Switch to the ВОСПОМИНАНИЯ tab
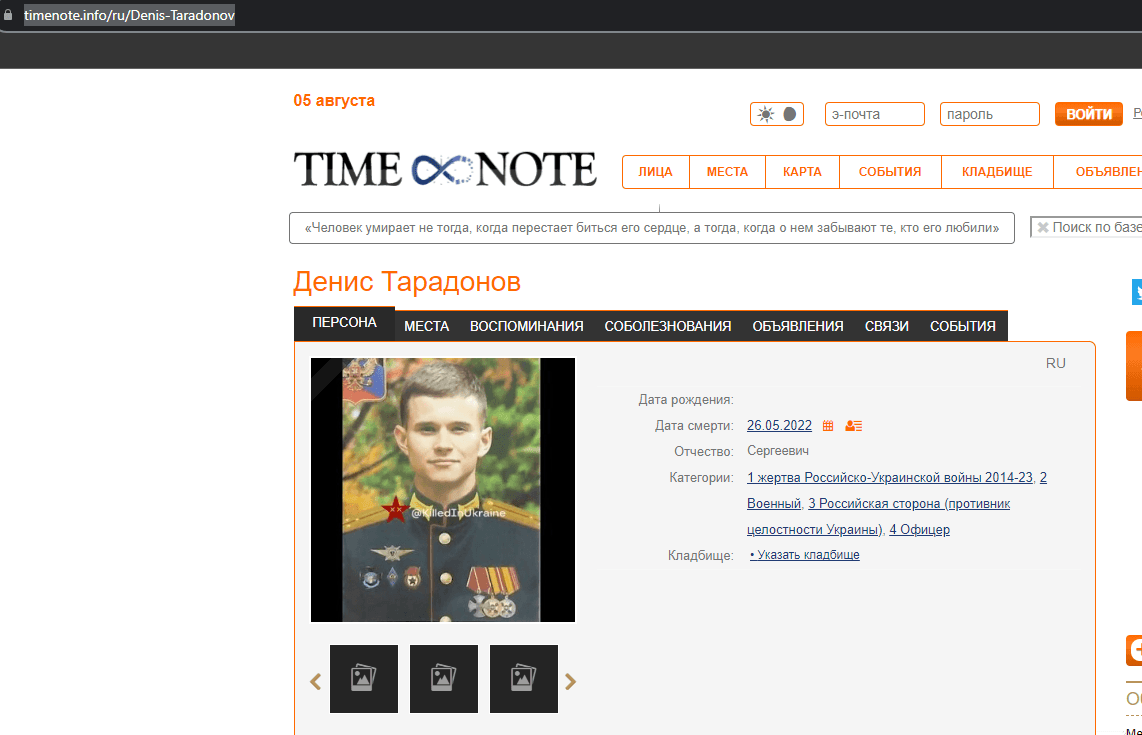 click(527, 326)
